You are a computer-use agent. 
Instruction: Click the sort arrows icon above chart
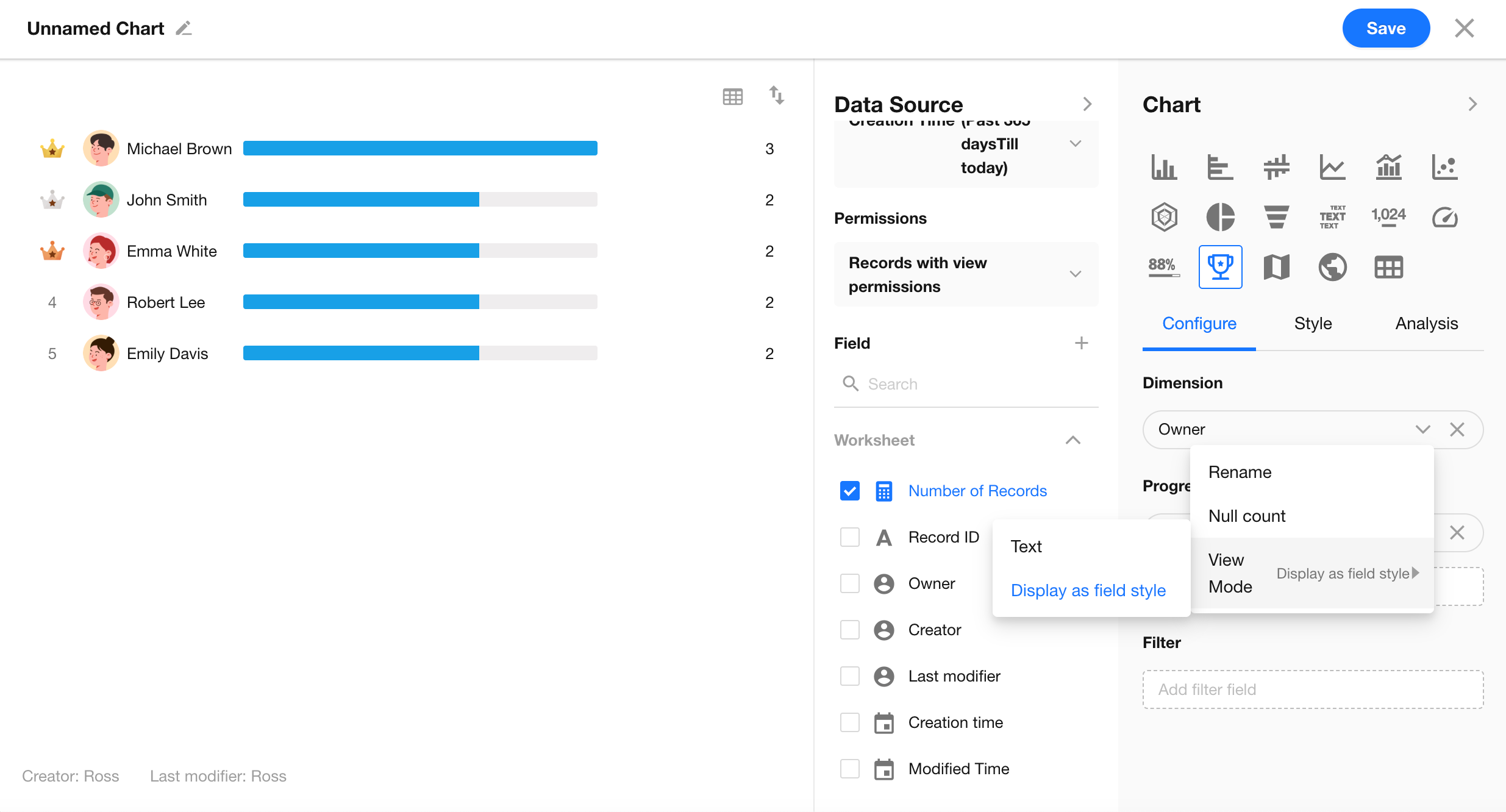pos(776,96)
